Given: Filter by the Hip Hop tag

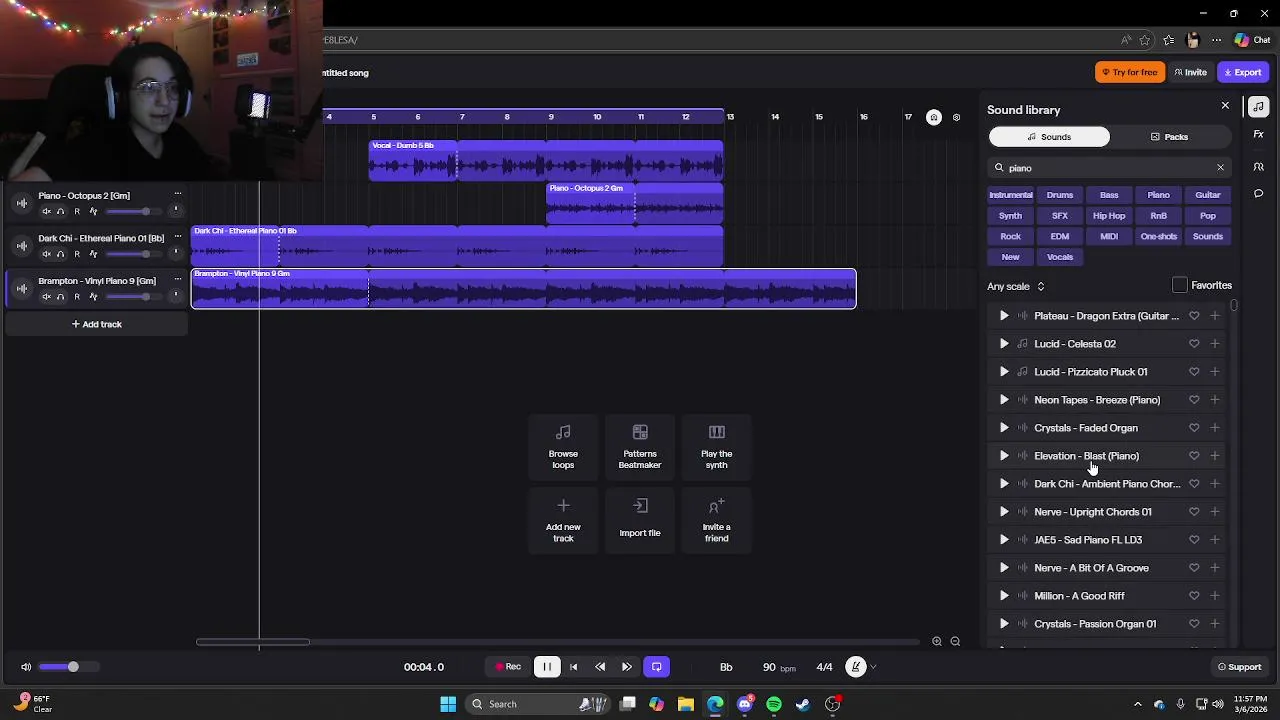Looking at the screenshot, I should pyautogui.click(x=1109, y=216).
